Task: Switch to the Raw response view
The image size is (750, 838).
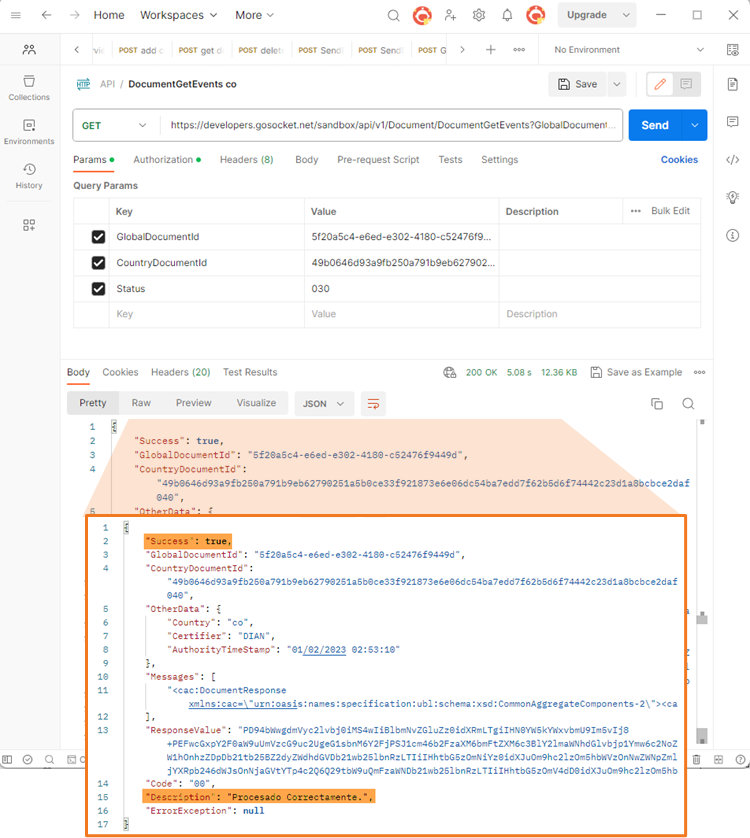Action: point(141,403)
